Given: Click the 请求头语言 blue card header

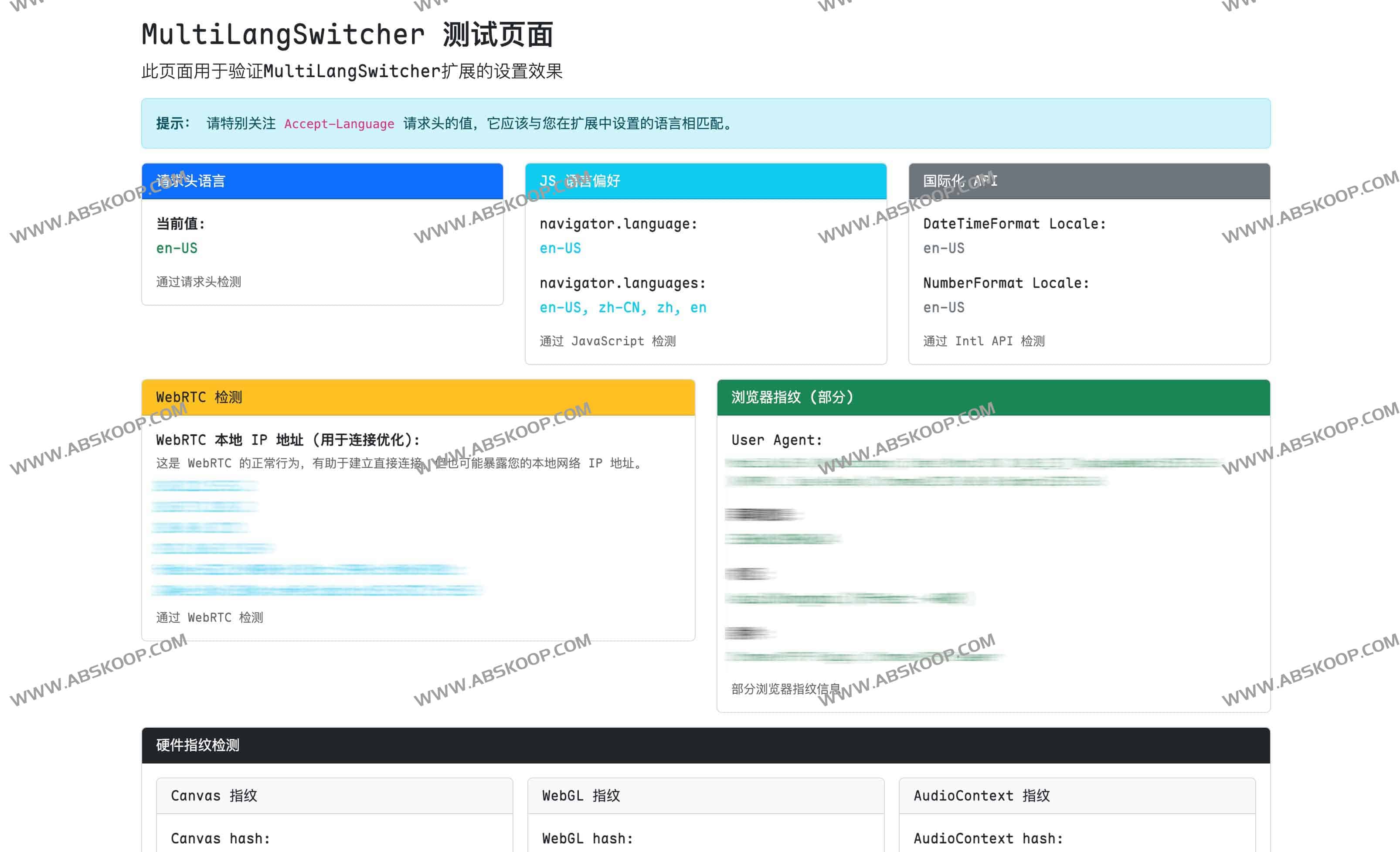Looking at the screenshot, I should (322, 181).
